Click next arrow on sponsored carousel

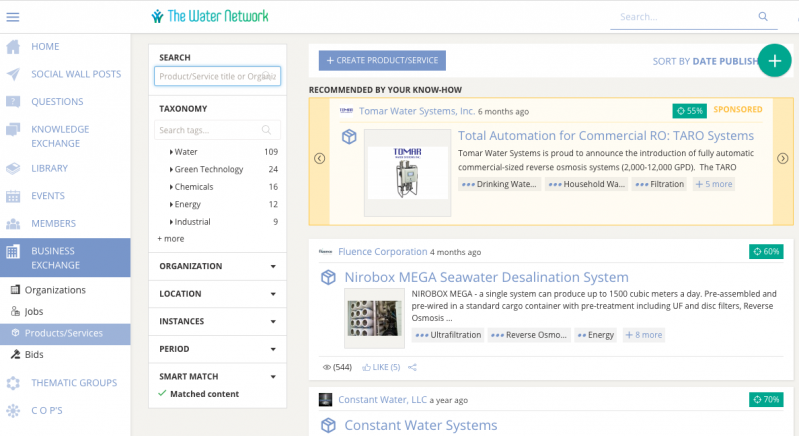(783, 158)
